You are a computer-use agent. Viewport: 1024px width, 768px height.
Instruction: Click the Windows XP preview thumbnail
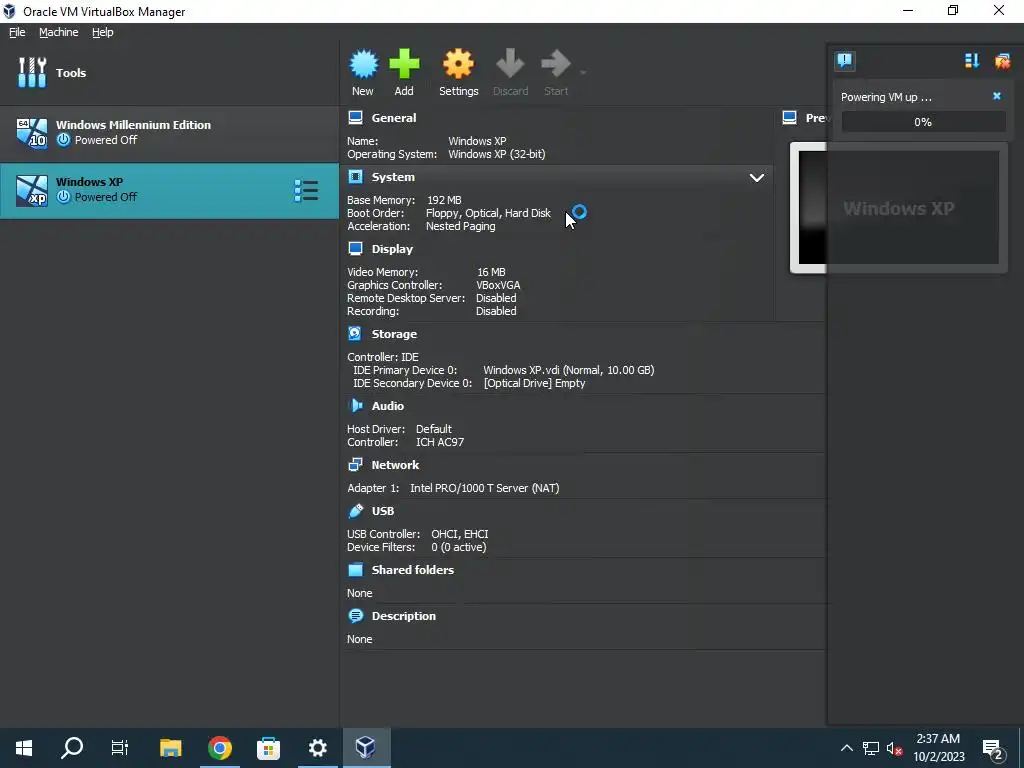899,208
